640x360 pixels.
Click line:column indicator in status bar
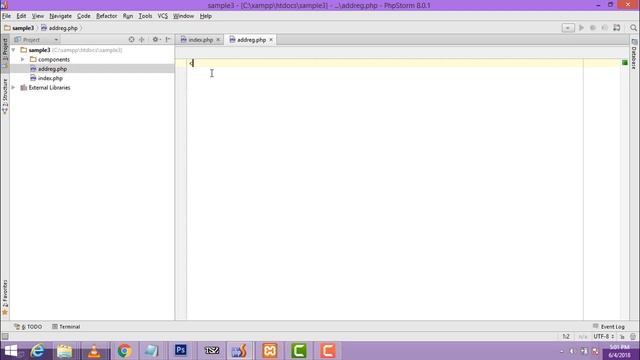pyautogui.click(x=566, y=336)
